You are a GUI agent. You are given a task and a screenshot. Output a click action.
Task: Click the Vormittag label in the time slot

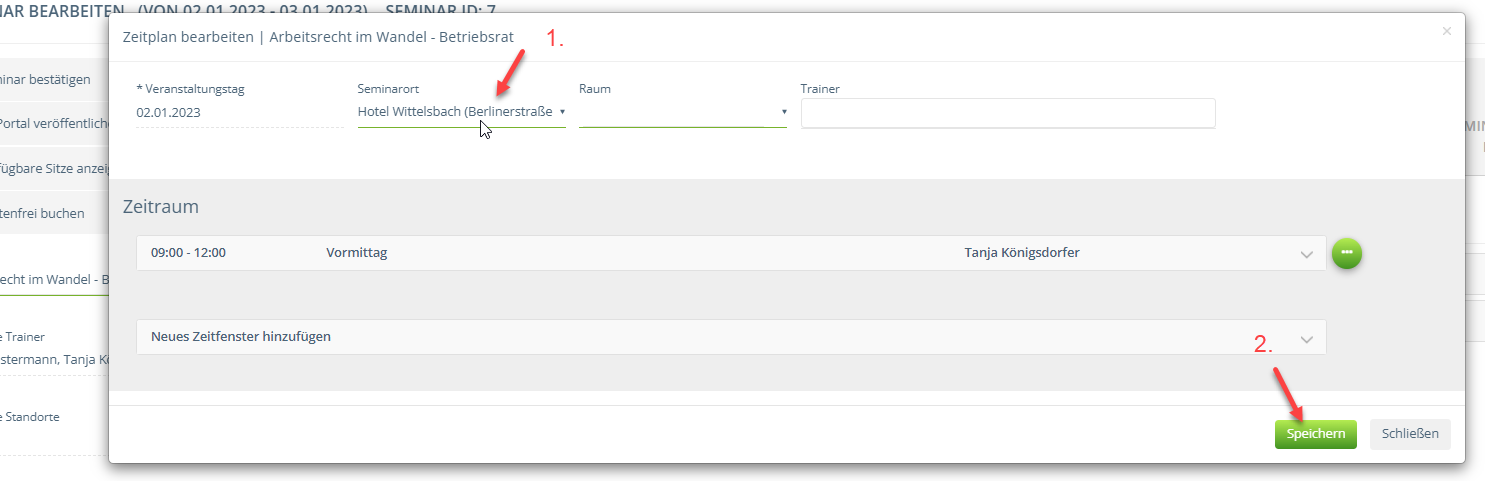[x=356, y=253]
